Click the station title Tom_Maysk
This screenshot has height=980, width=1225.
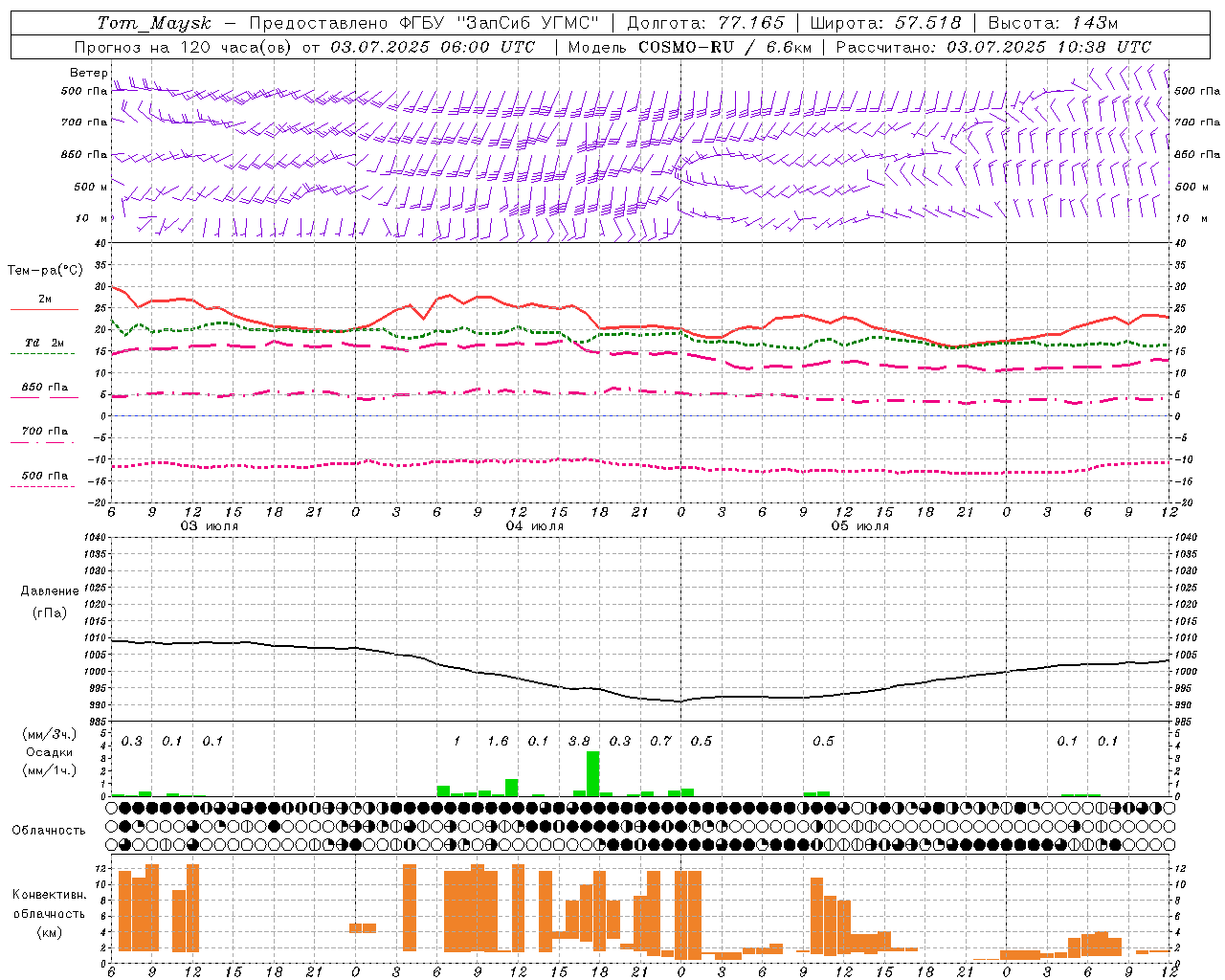tap(154, 23)
